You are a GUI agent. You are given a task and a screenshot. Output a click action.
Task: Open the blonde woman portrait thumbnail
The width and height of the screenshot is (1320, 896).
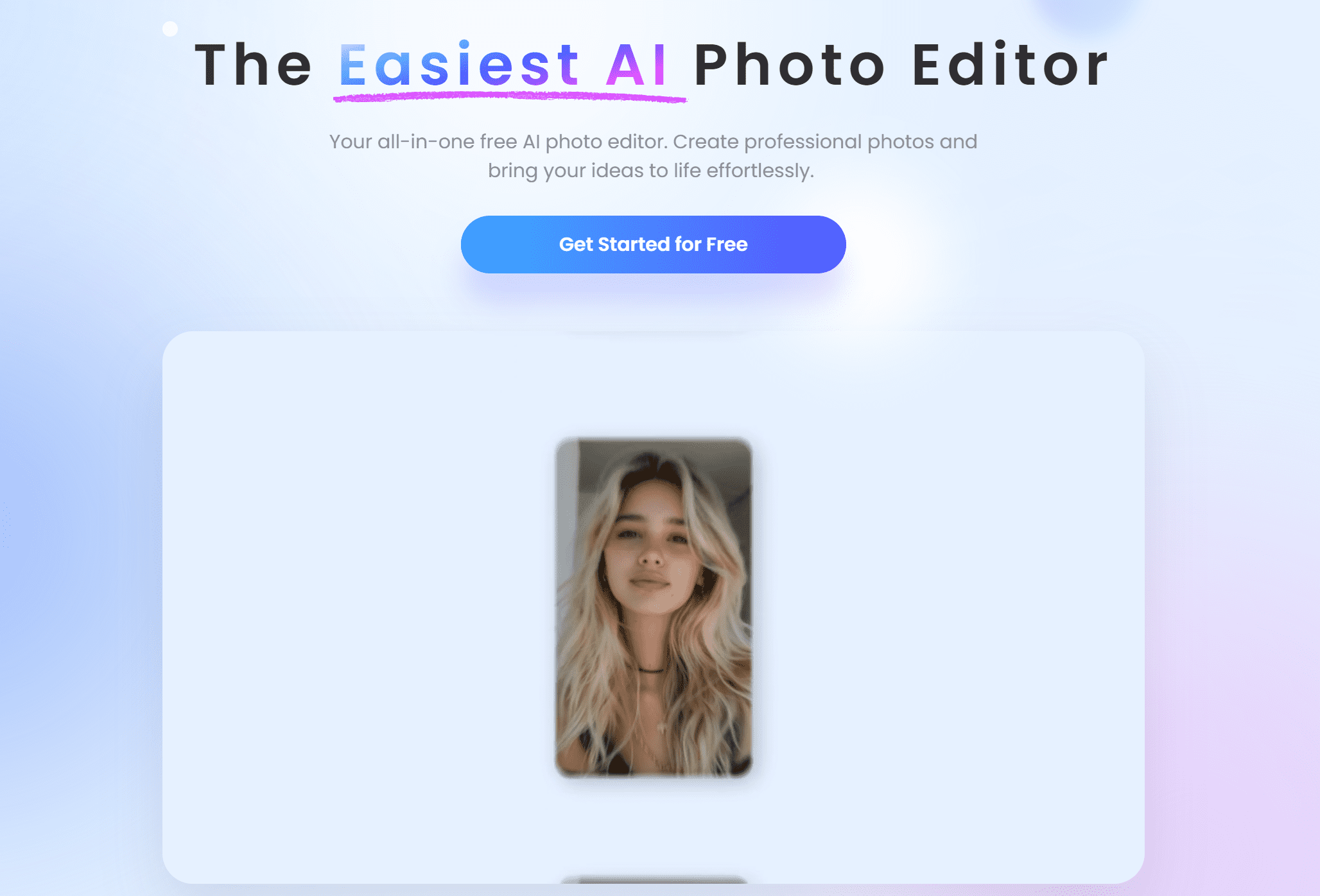click(654, 608)
